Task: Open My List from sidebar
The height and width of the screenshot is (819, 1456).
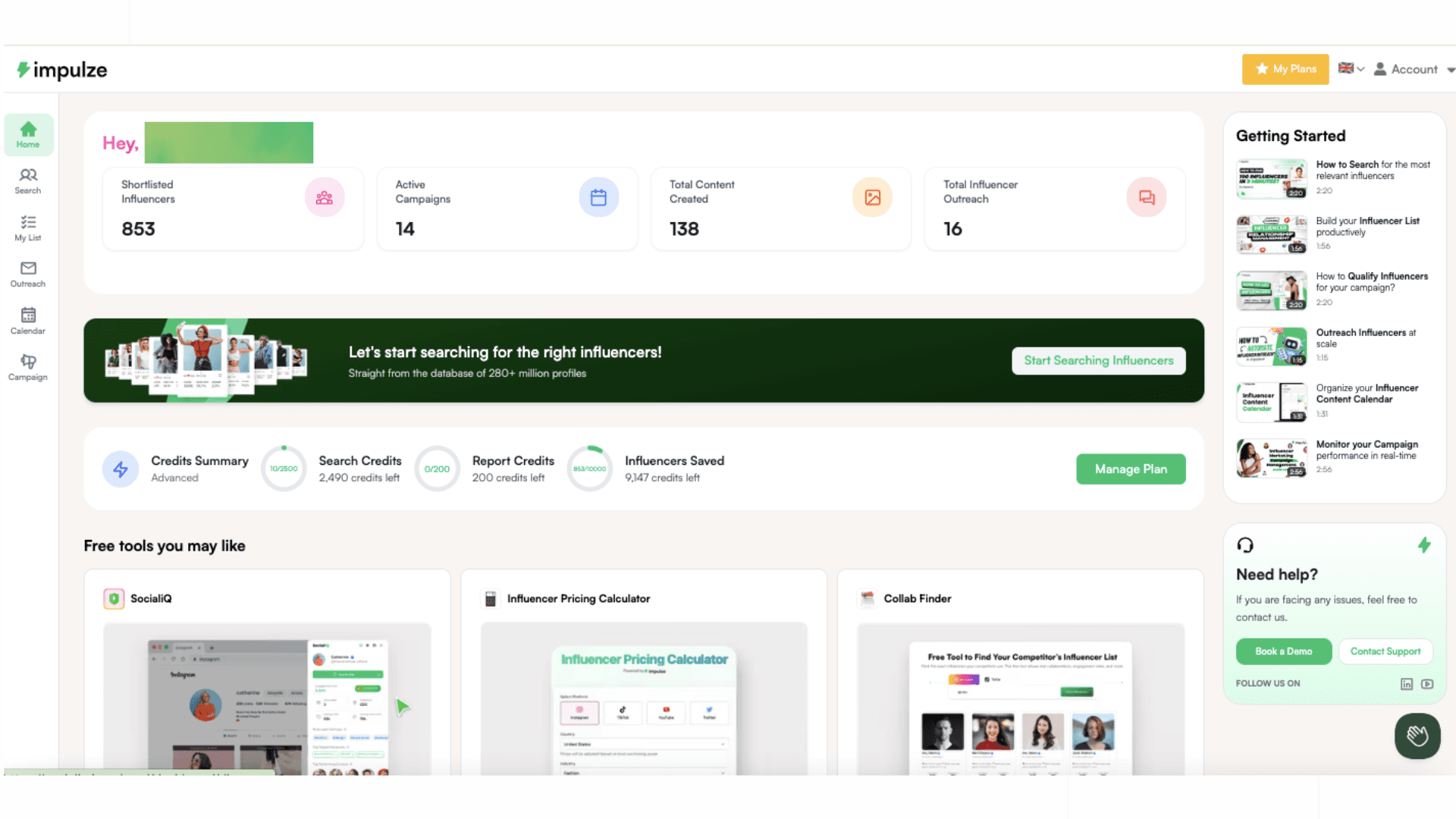Action: [x=28, y=227]
